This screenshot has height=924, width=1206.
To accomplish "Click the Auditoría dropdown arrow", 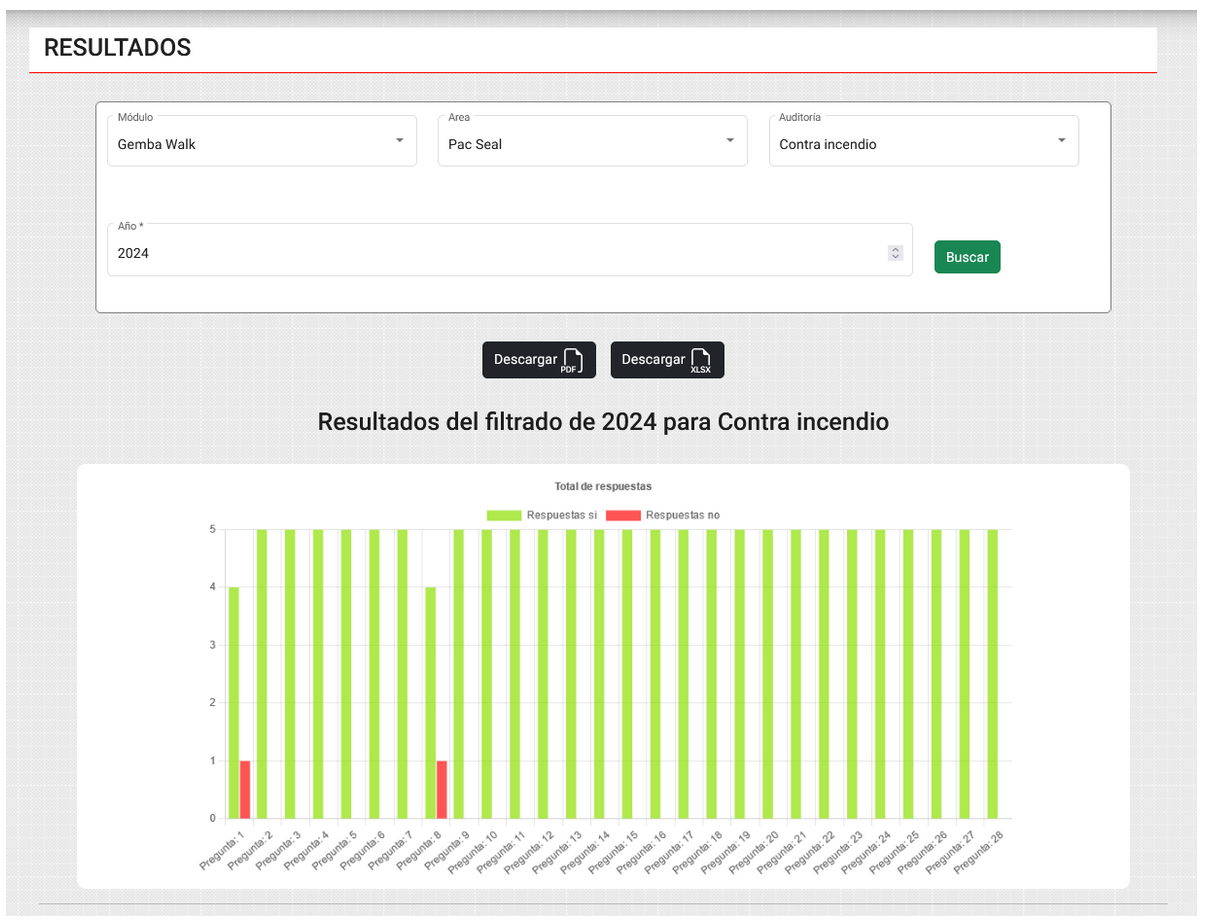I will pyautogui.click(x=1061, y=140).
